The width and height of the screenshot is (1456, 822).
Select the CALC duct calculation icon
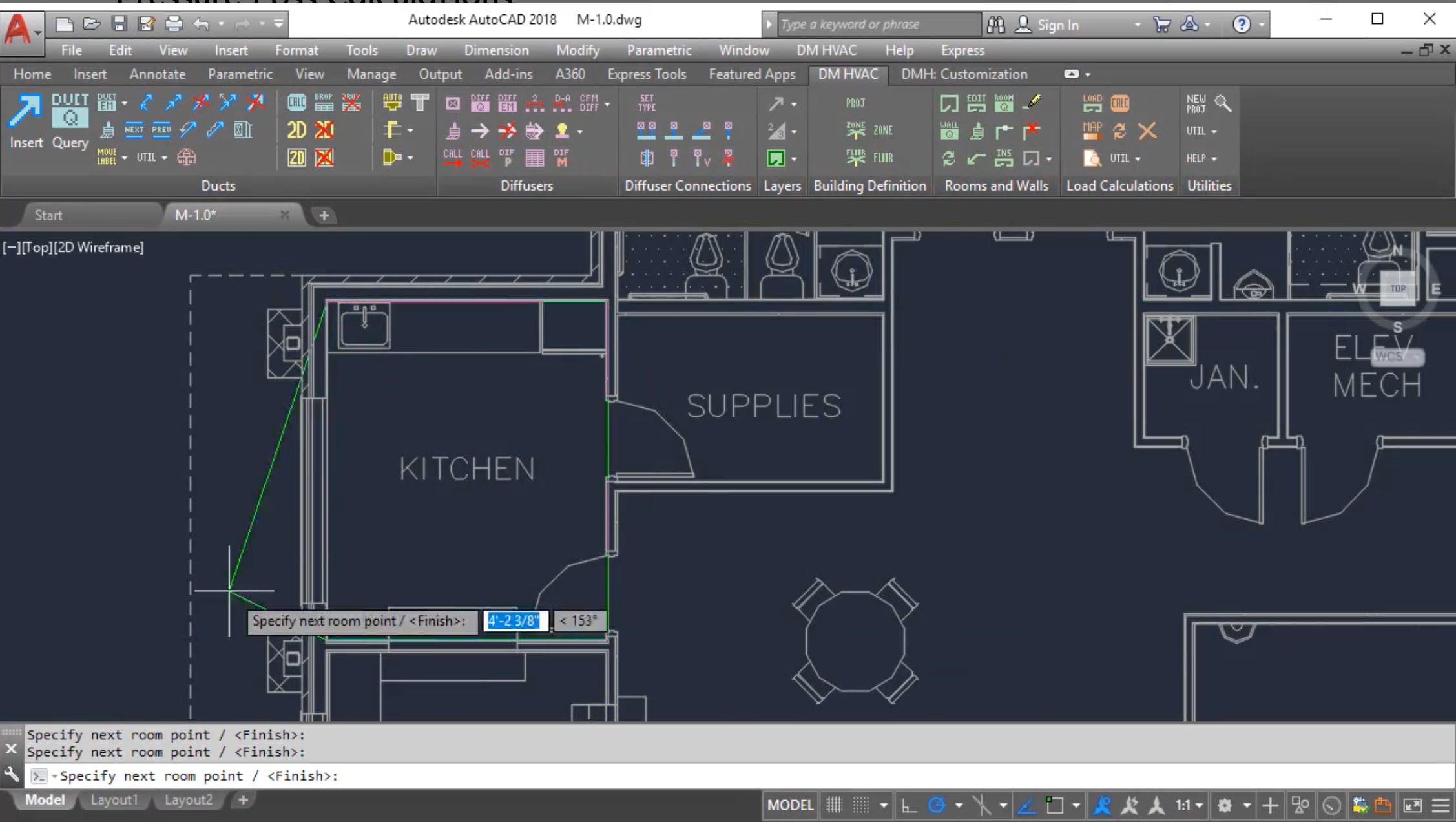pos(296,102)
